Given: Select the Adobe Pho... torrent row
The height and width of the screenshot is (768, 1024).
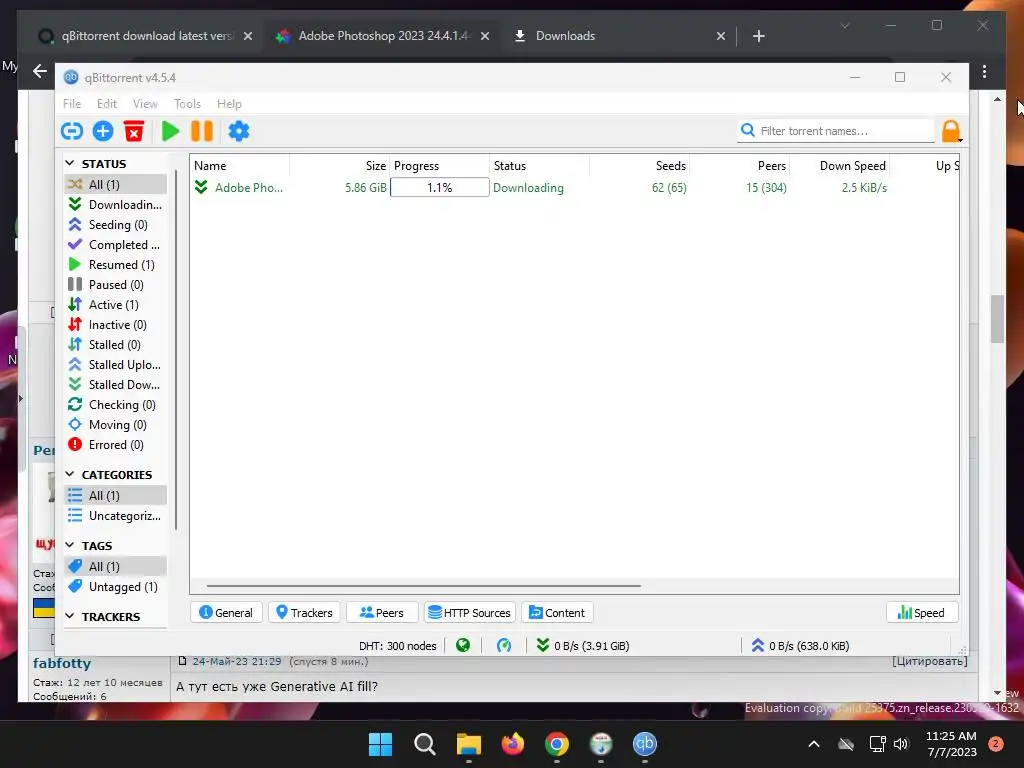Looking at the screenshot, I should 574,187.
